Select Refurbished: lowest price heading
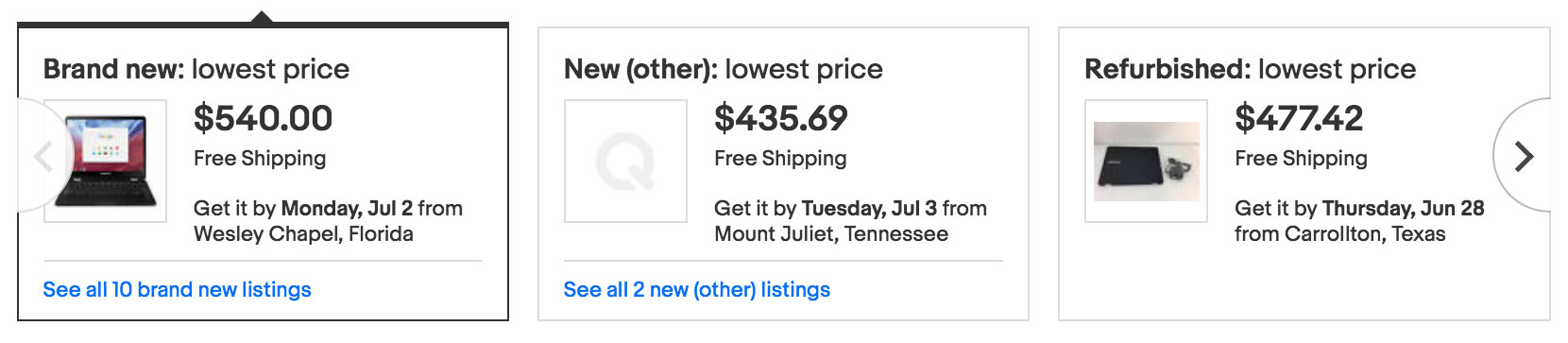1568x343 pixels. pos(1251,69)
